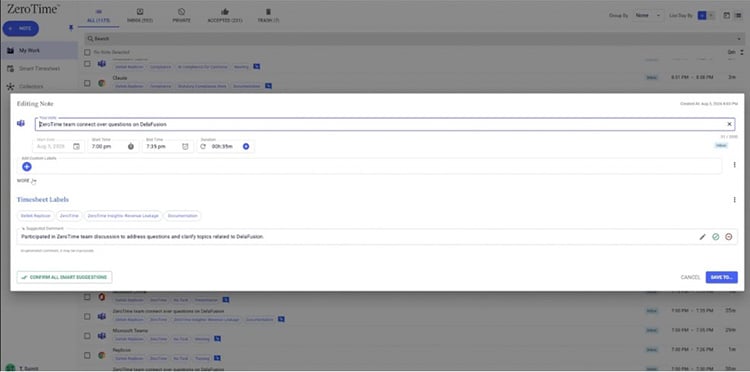Add a custom label with blue plus

pyautogui.click(x=27, y=166)
